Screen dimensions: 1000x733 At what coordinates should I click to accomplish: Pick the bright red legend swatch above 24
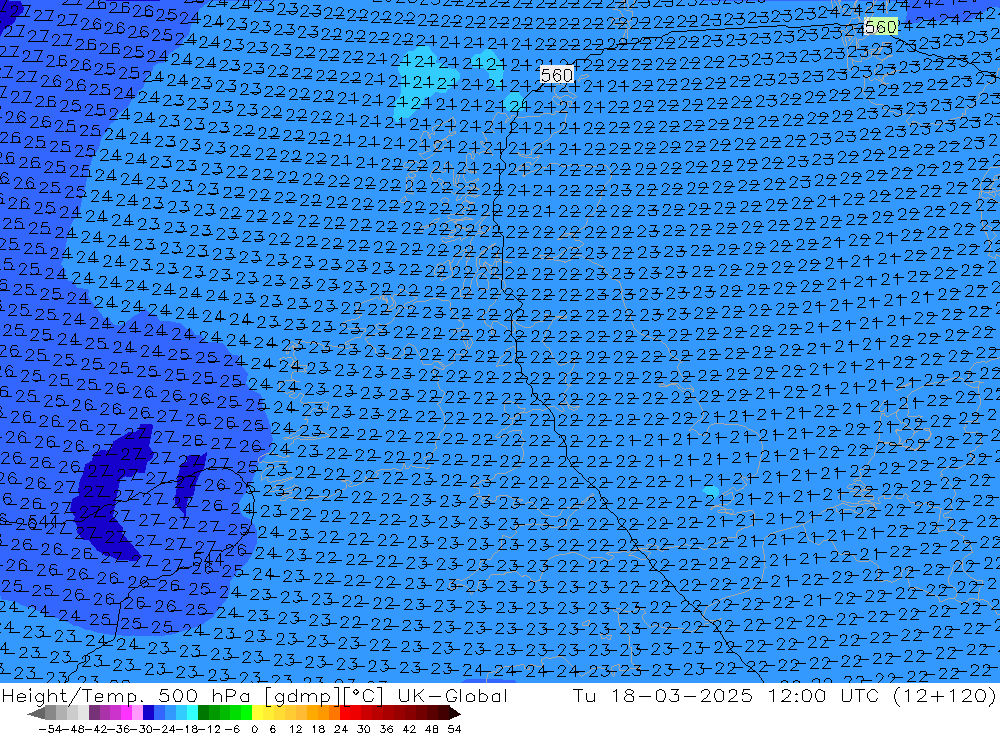coord(345,714)
